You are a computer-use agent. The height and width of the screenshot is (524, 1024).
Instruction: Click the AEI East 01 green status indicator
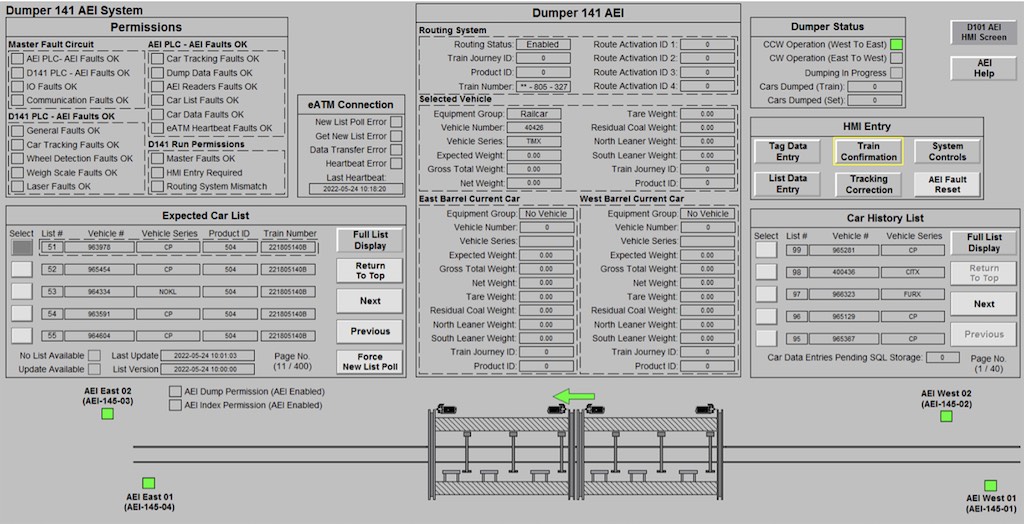pyautogui.click(x=149, y=483)
